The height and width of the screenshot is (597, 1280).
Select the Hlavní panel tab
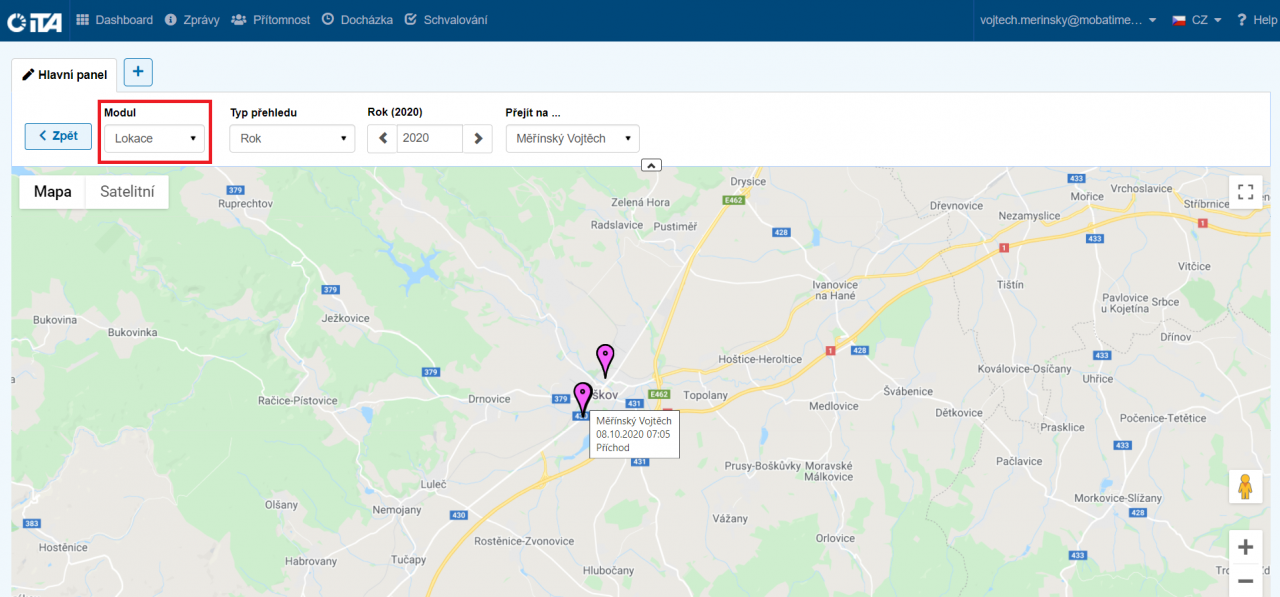pos(65,74)
